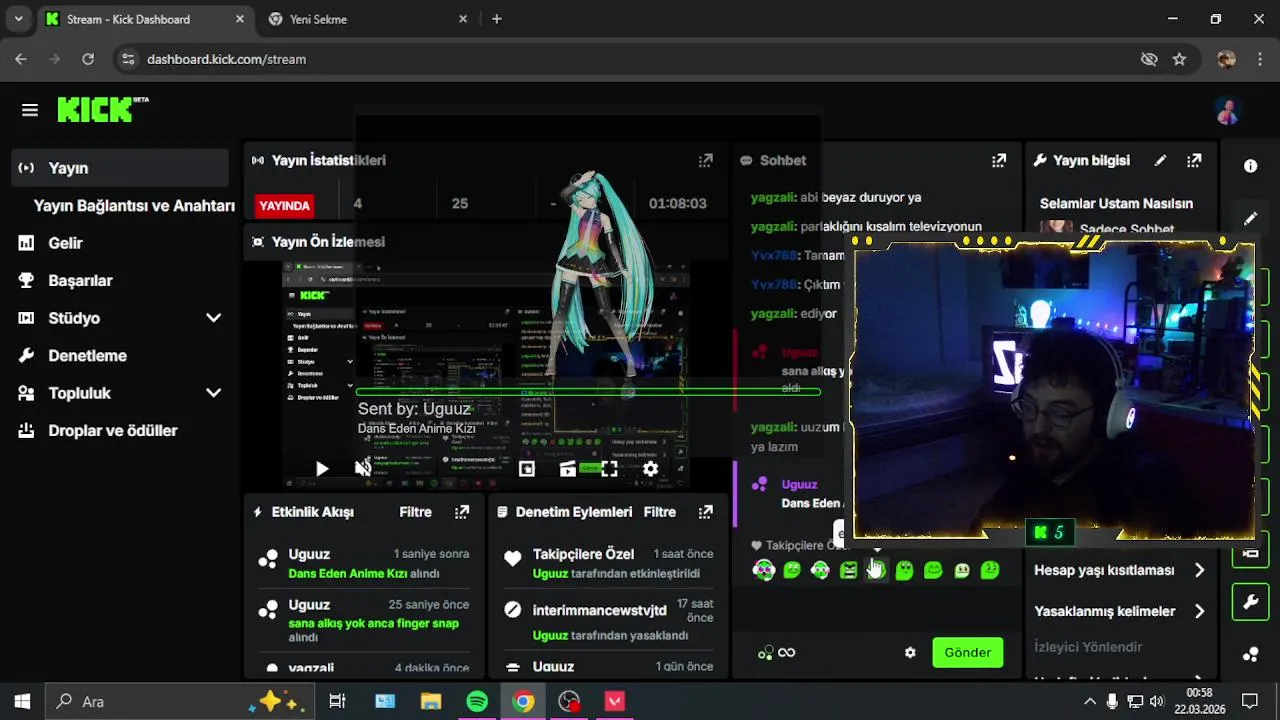Open a new Chrome tab
1280x720 pixels.
(497, 19)
